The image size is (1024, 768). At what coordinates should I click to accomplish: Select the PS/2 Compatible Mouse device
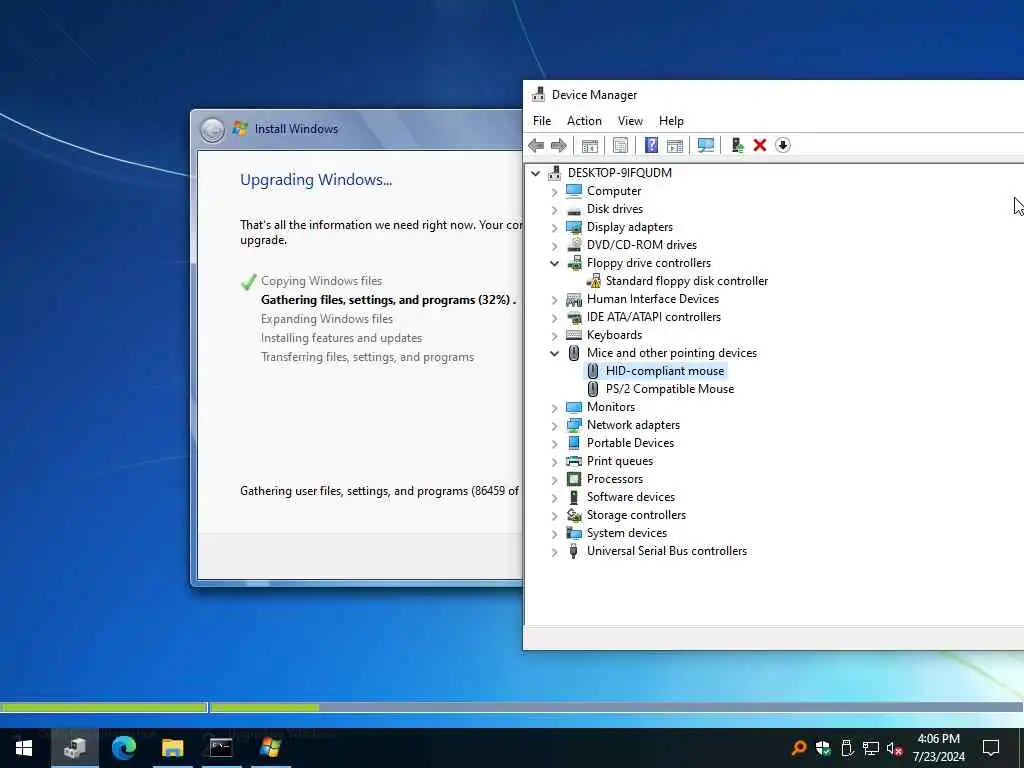669,389
